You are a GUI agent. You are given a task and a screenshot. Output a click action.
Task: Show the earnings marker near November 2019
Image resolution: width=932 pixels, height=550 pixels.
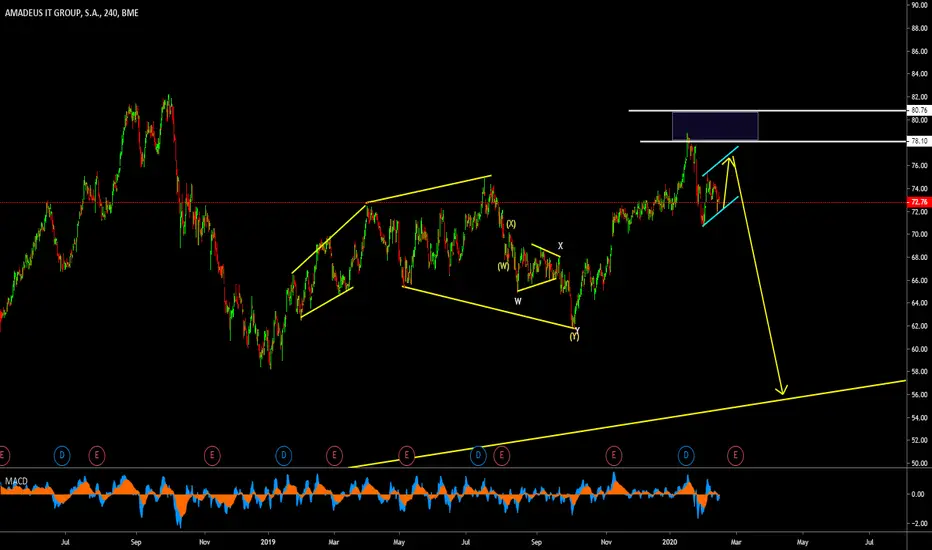coord(613,456)
